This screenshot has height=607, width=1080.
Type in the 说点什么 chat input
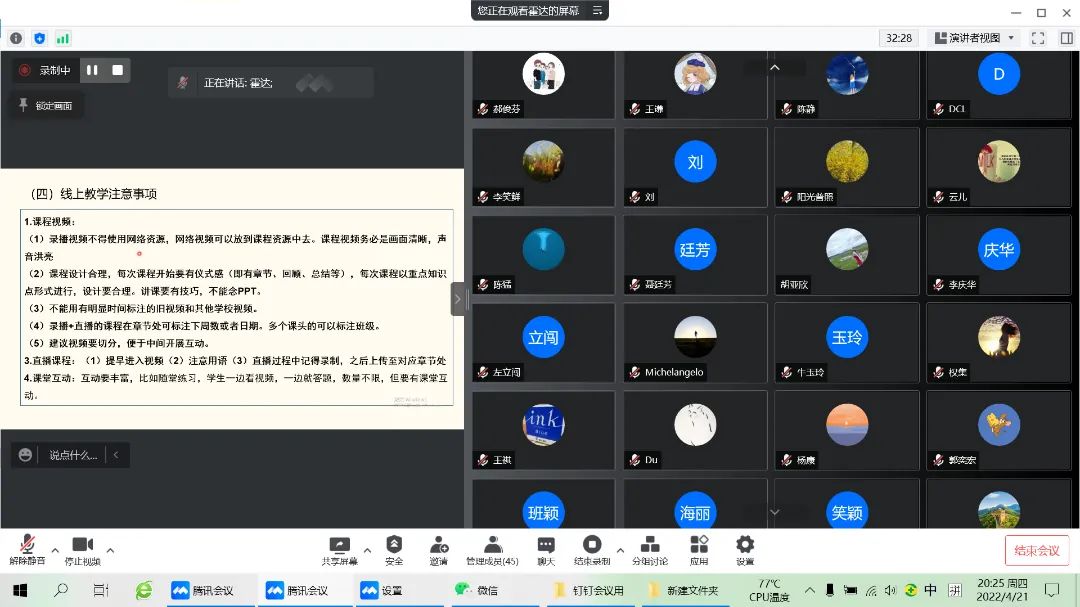pyautogui.click(x=73, y=455)
